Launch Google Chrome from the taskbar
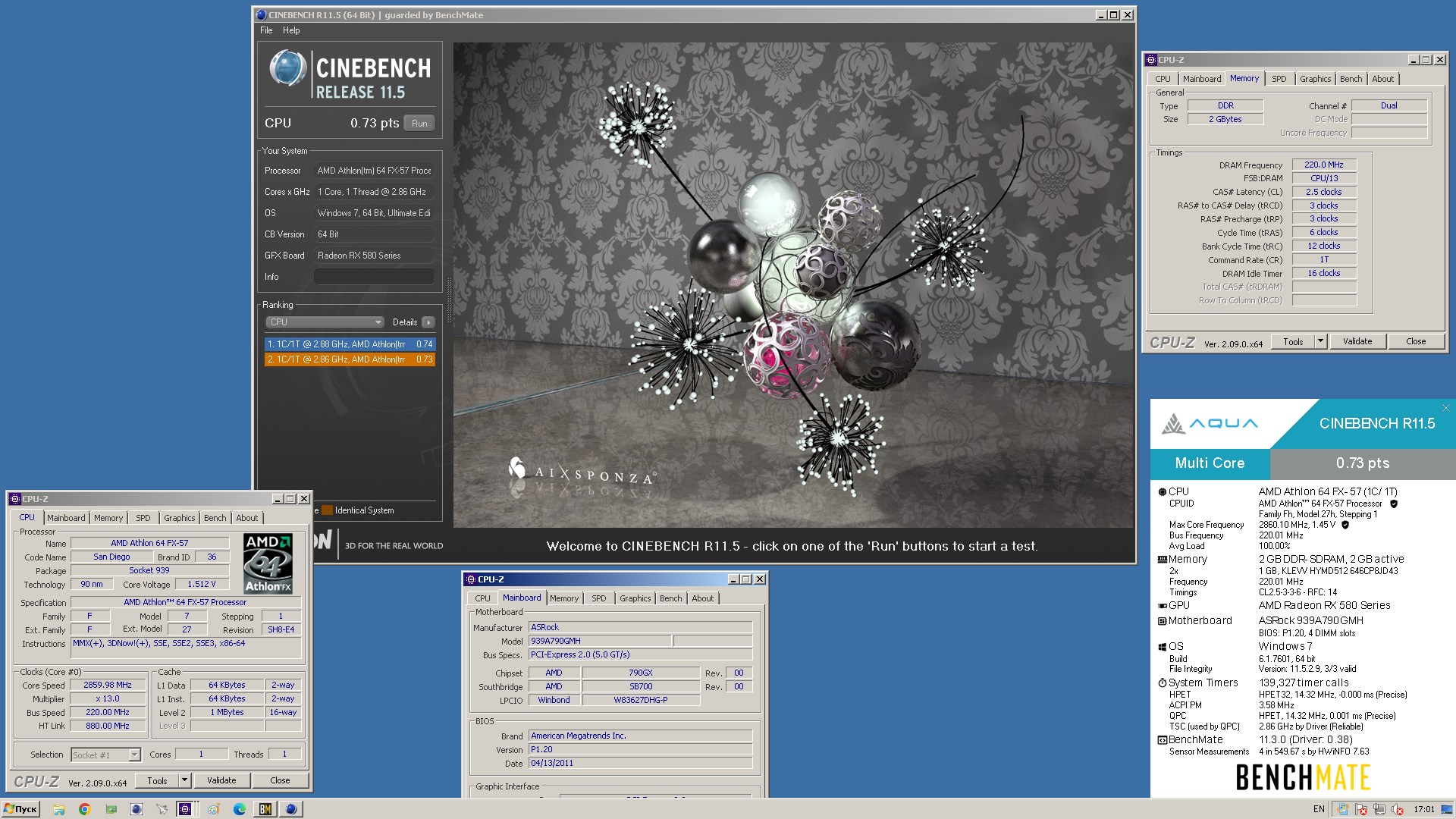The width and height of the screenshot is (1456, 819). (84, 809)
